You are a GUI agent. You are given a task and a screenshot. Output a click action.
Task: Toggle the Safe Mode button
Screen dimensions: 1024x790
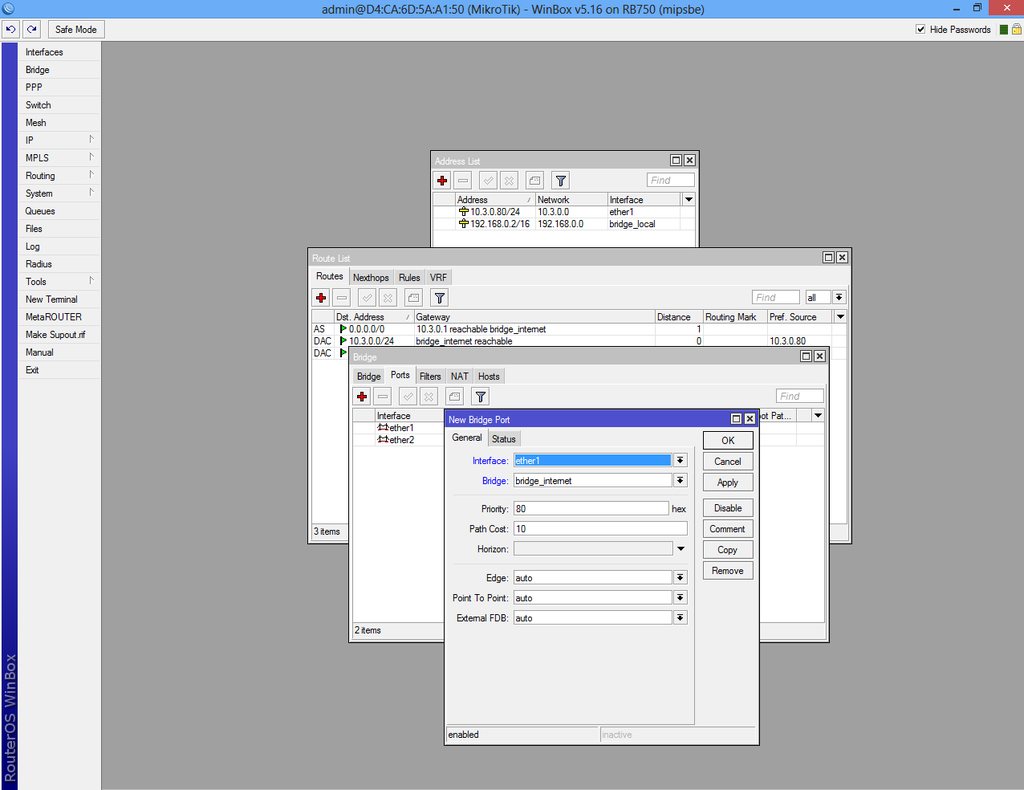click(76, 30)
